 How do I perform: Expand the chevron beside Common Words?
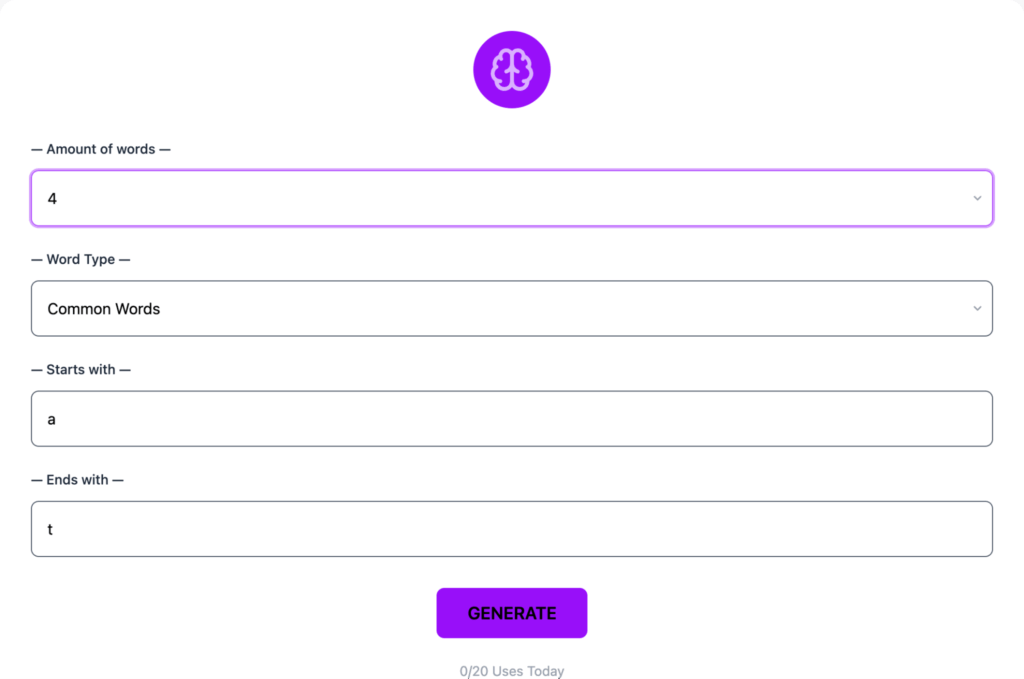pyautogui.click(x=977, y=309)
